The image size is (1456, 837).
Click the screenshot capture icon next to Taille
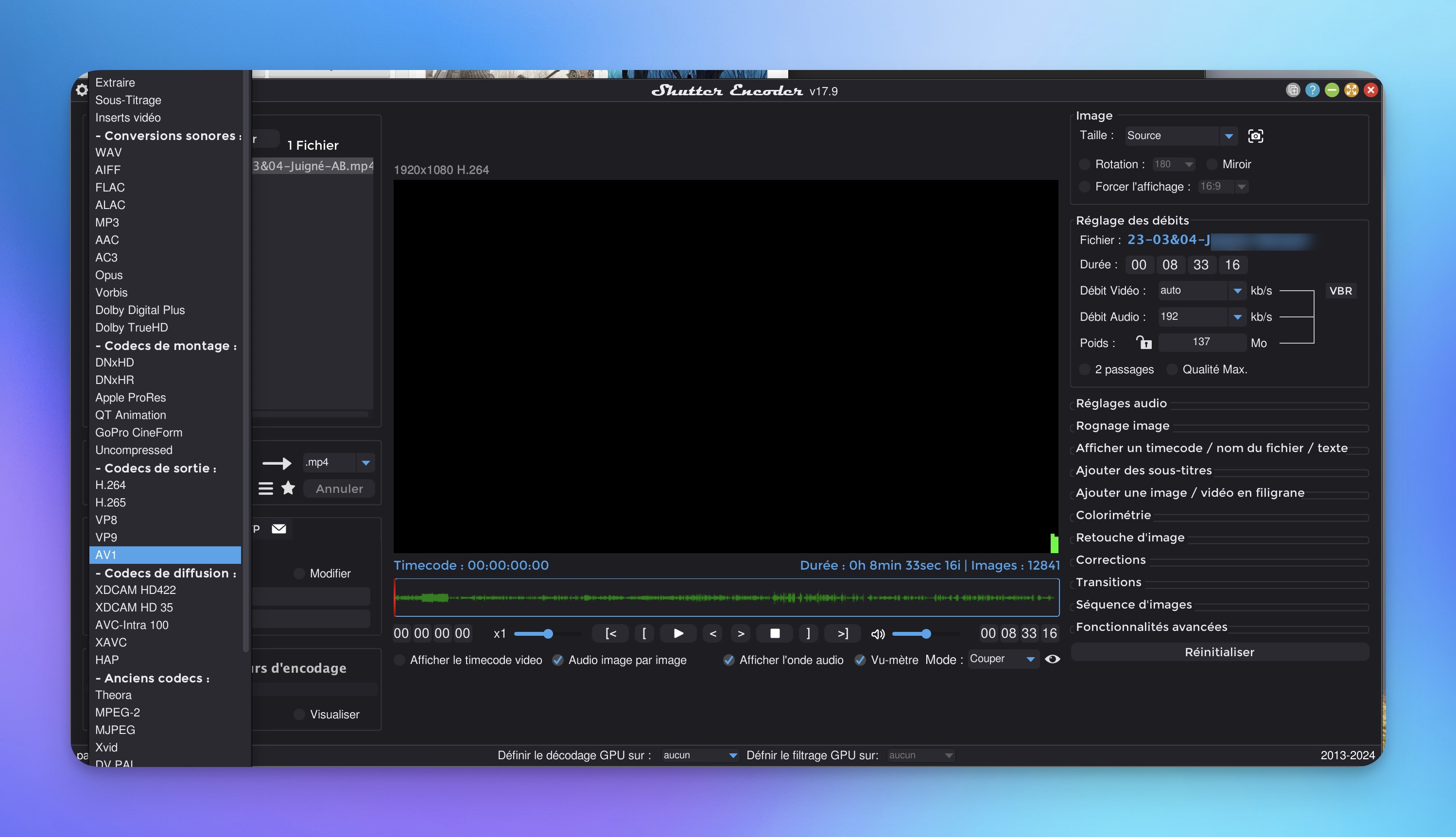pos(1255,136)
